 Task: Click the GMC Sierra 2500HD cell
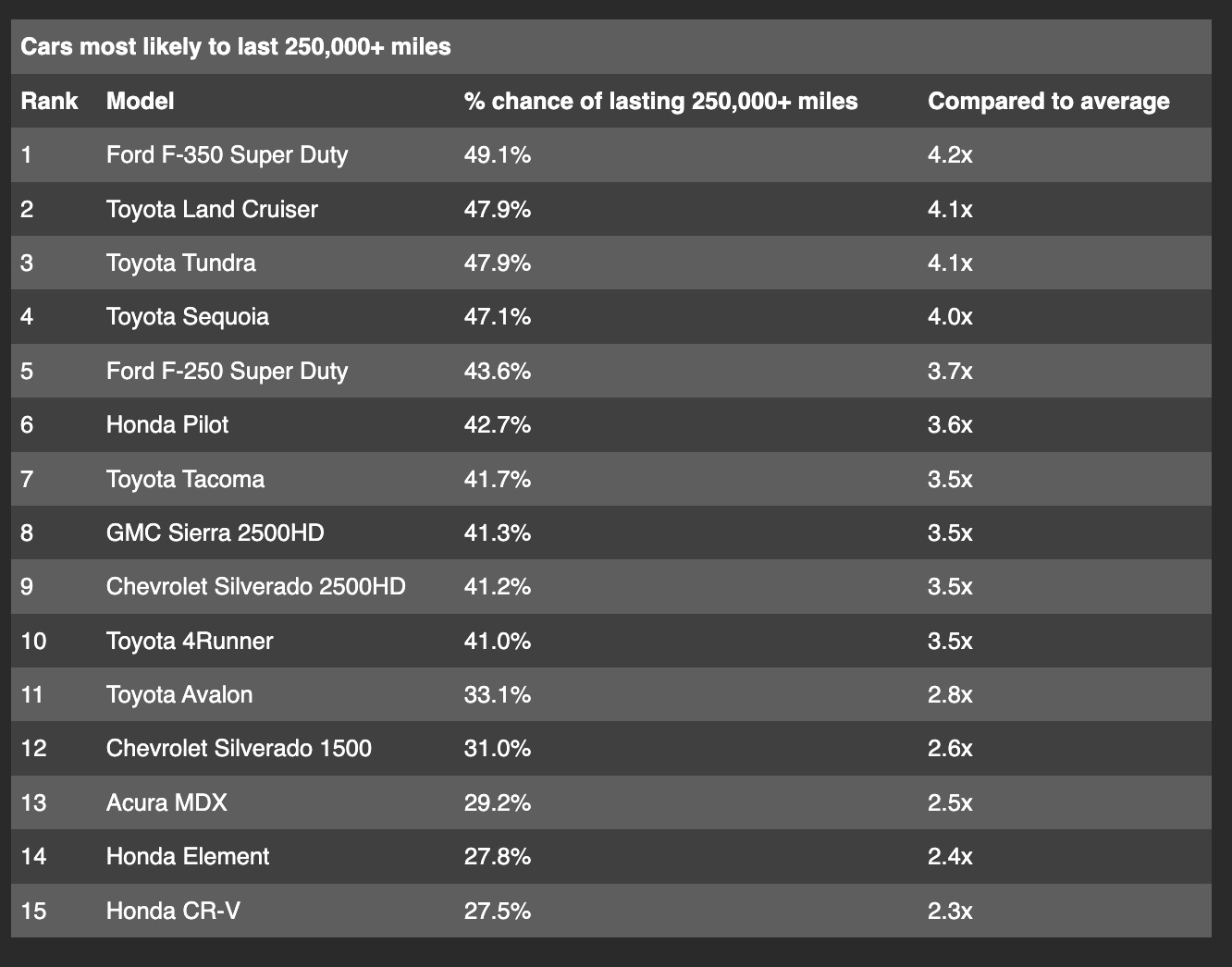(216, 533)
